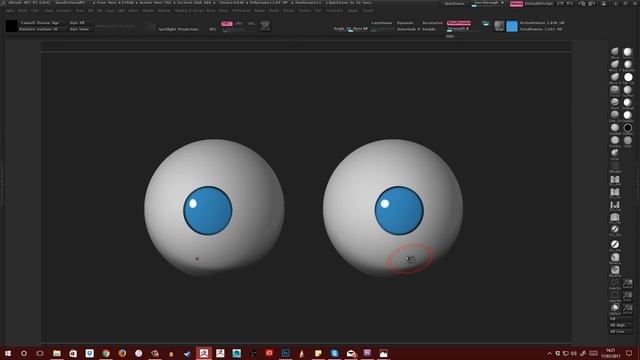640x360 pixels.
Task: Open Photos app from the taskbar
Action: pyautogui.click(x=383, y=353)
